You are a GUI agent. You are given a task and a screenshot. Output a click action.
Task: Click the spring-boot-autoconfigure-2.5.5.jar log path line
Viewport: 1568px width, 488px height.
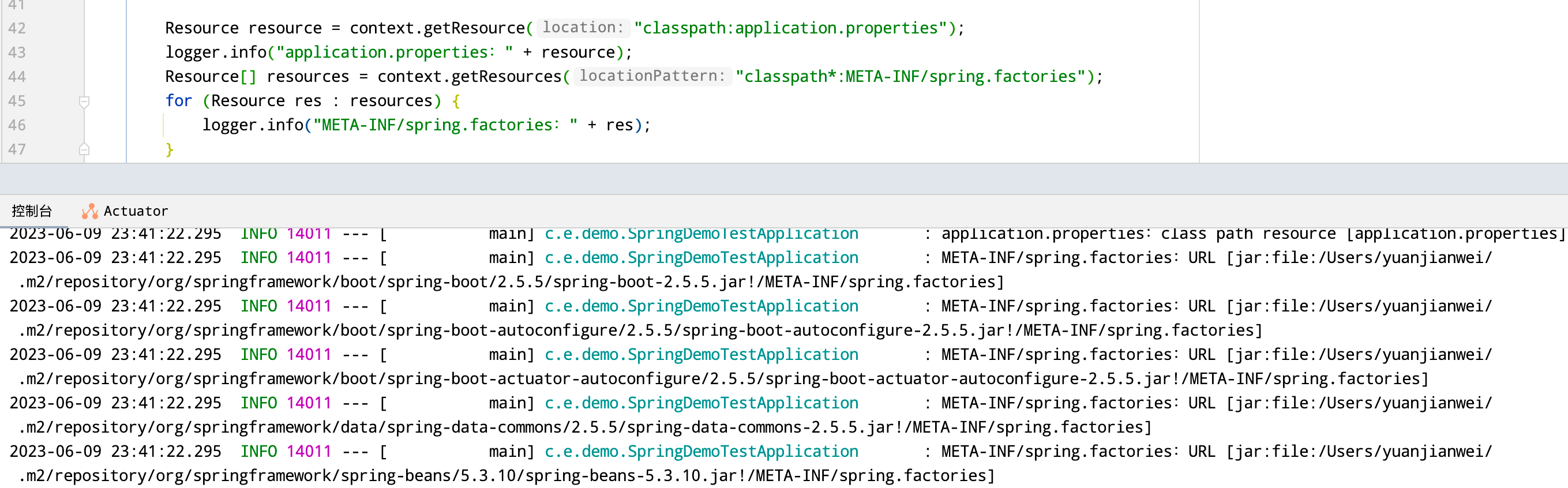pyautogui.click(x=640, y=331)
